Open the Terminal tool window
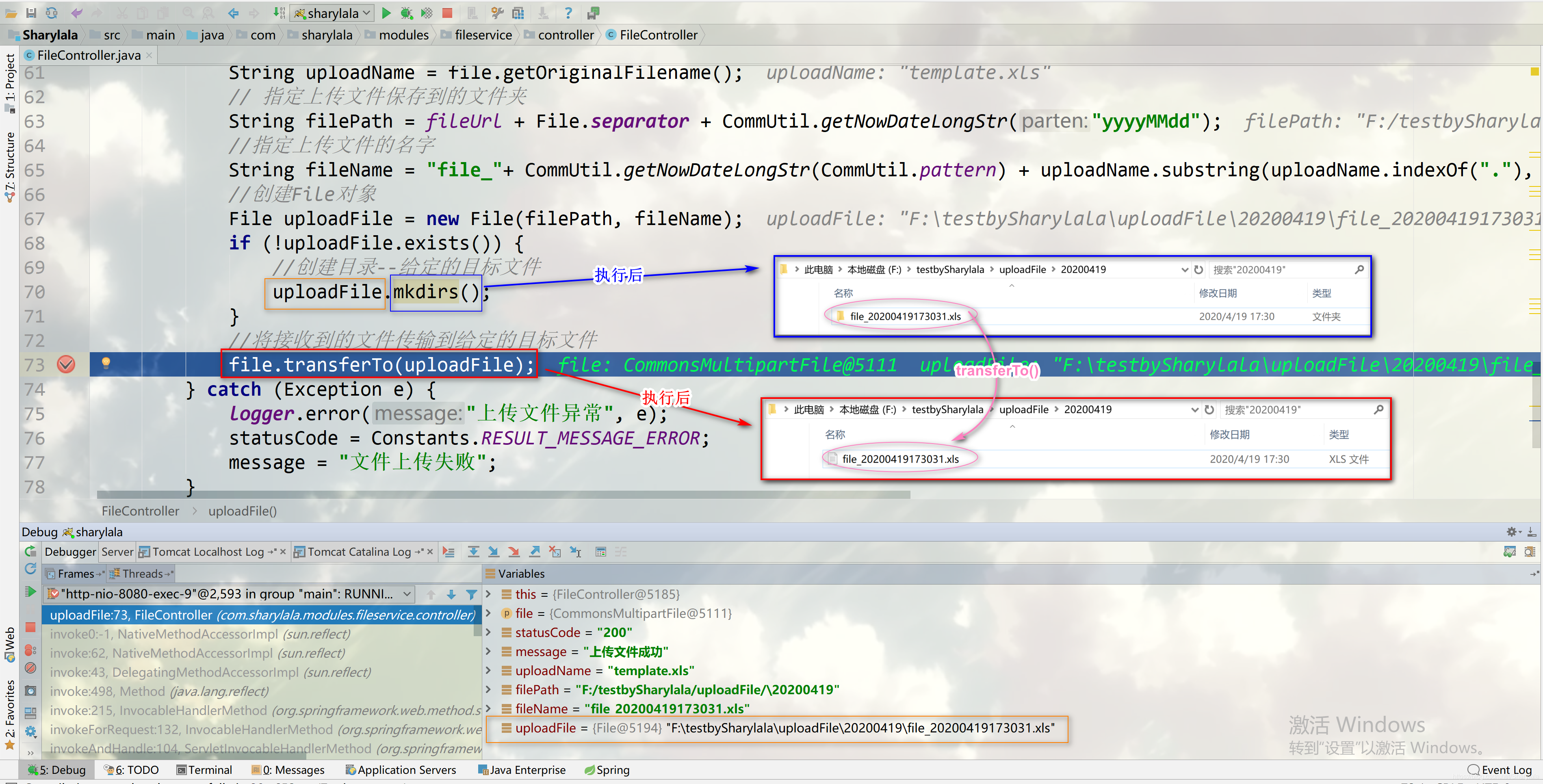This screenshot has width=1543, height=784. click(x=204, y=770)
